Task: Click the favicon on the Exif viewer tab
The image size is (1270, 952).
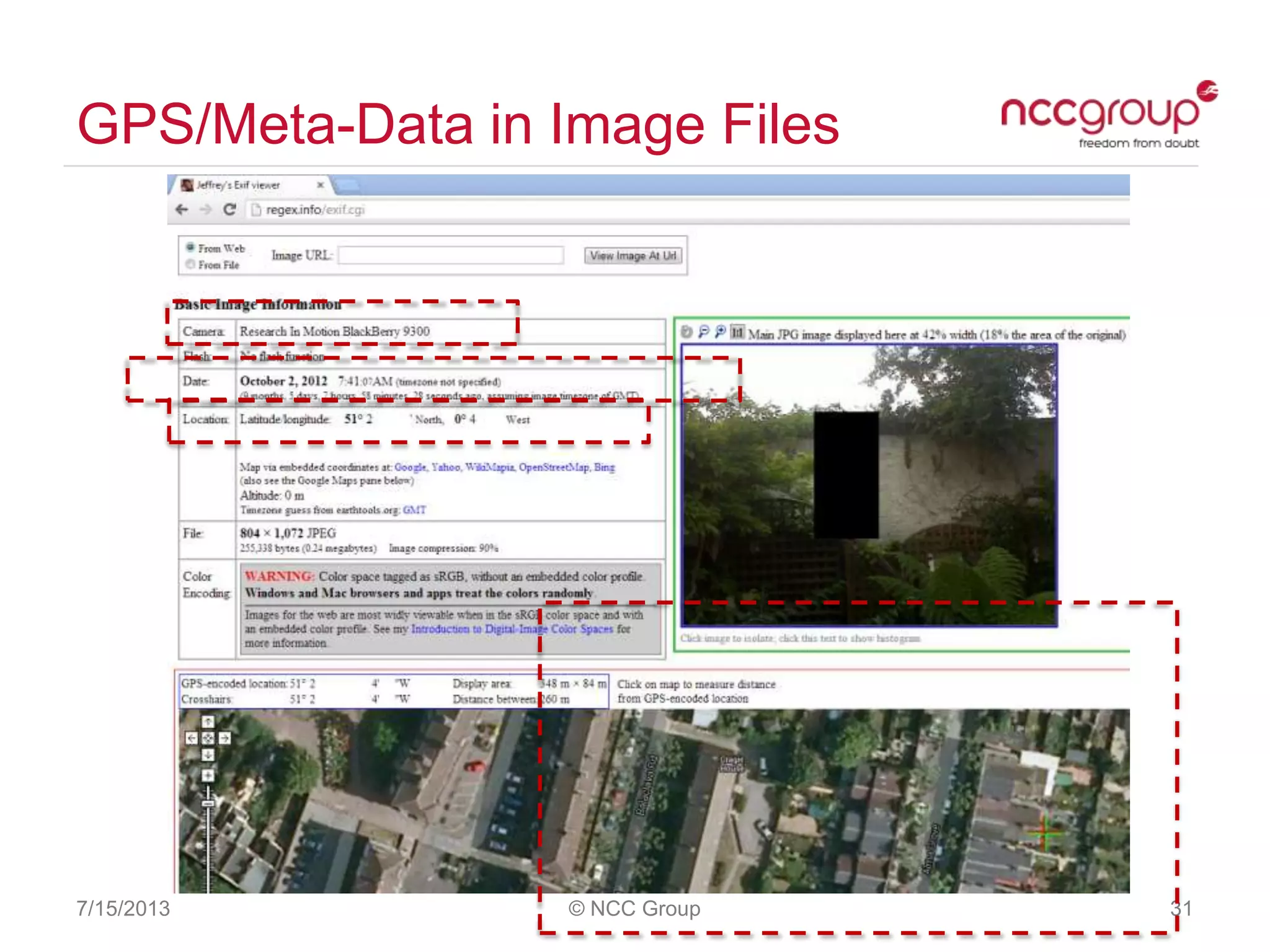Action: tap(187, 185)
